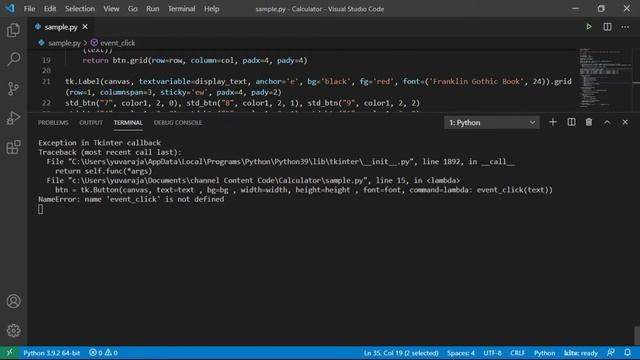The image size is (640, 360).
Task: Open the Run and Debug view
Action: [x=13, y=118]
